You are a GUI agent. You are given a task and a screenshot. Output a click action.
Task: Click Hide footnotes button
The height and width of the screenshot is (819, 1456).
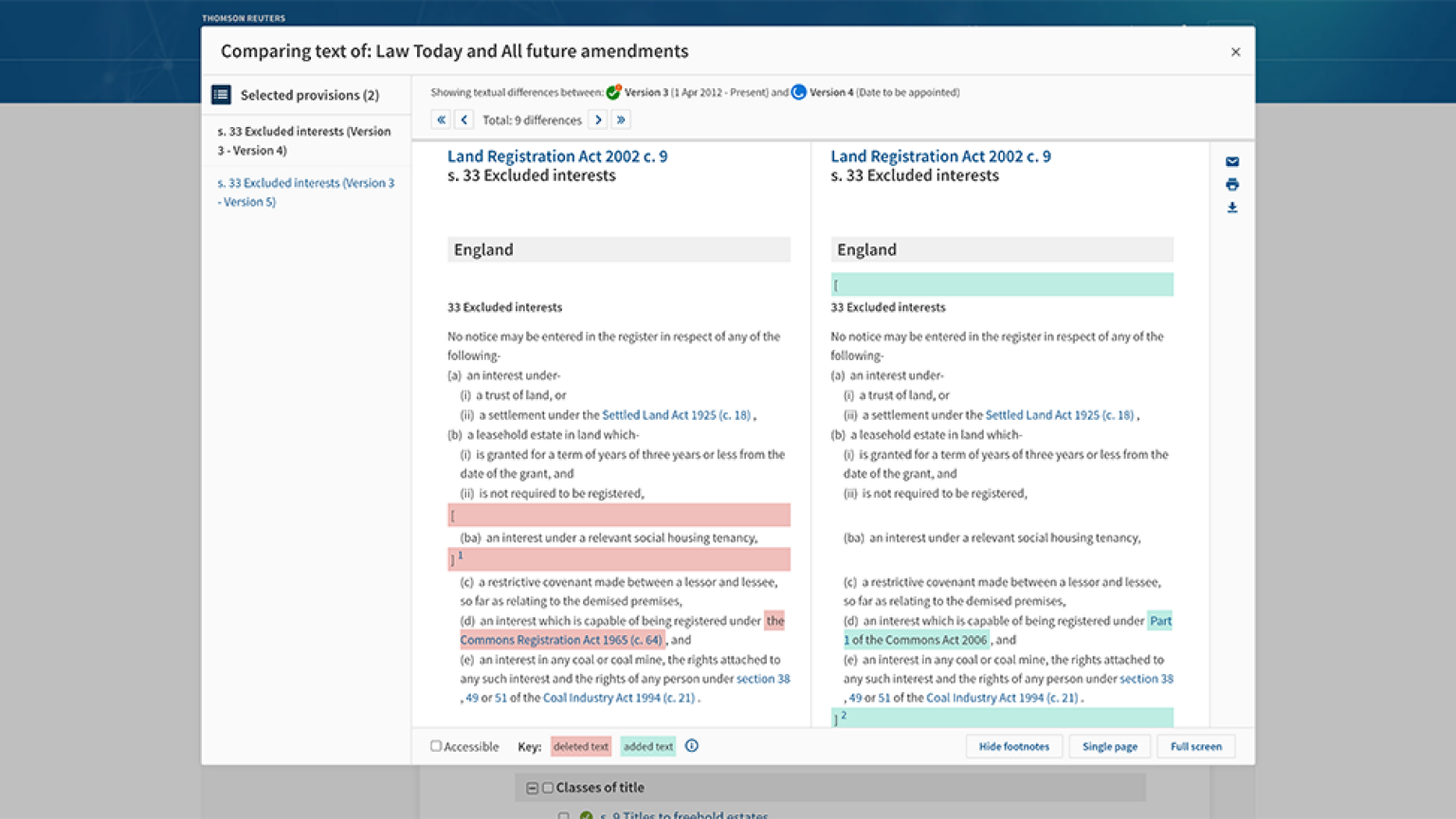point(1013,747)
